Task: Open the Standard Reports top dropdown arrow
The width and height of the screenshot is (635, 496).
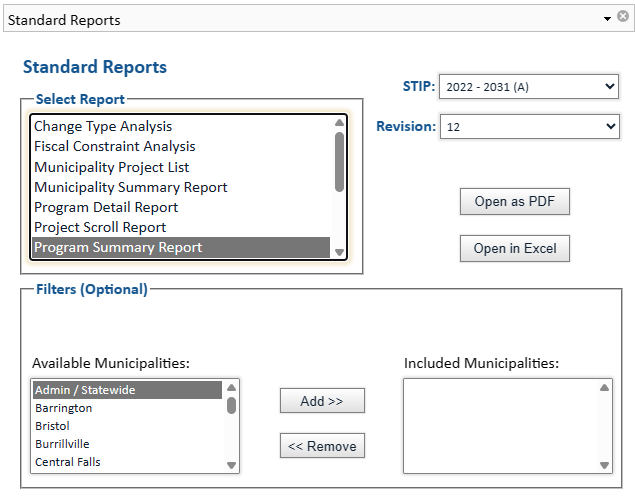Action: click(607, 19)
